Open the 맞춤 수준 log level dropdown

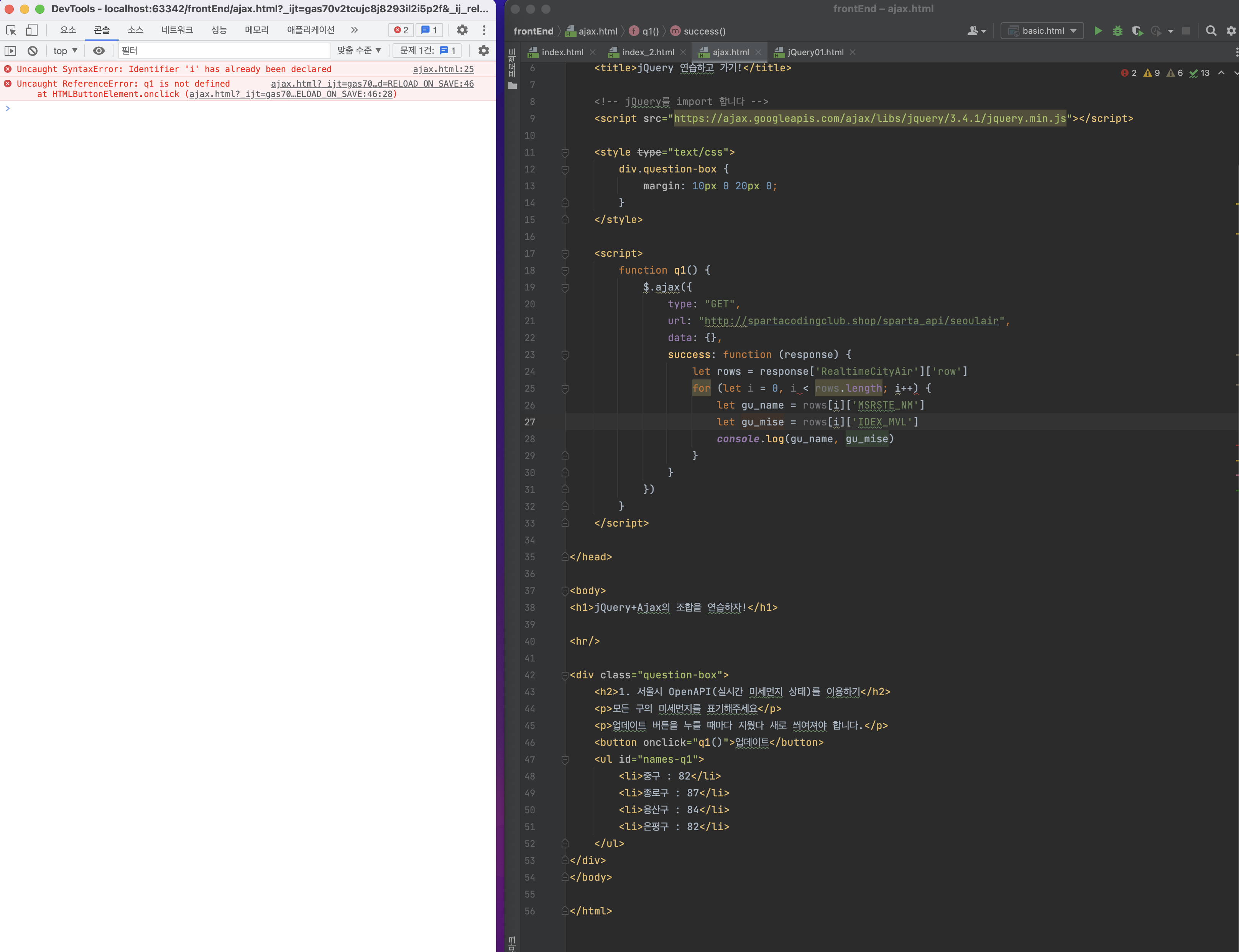[359, 51]
